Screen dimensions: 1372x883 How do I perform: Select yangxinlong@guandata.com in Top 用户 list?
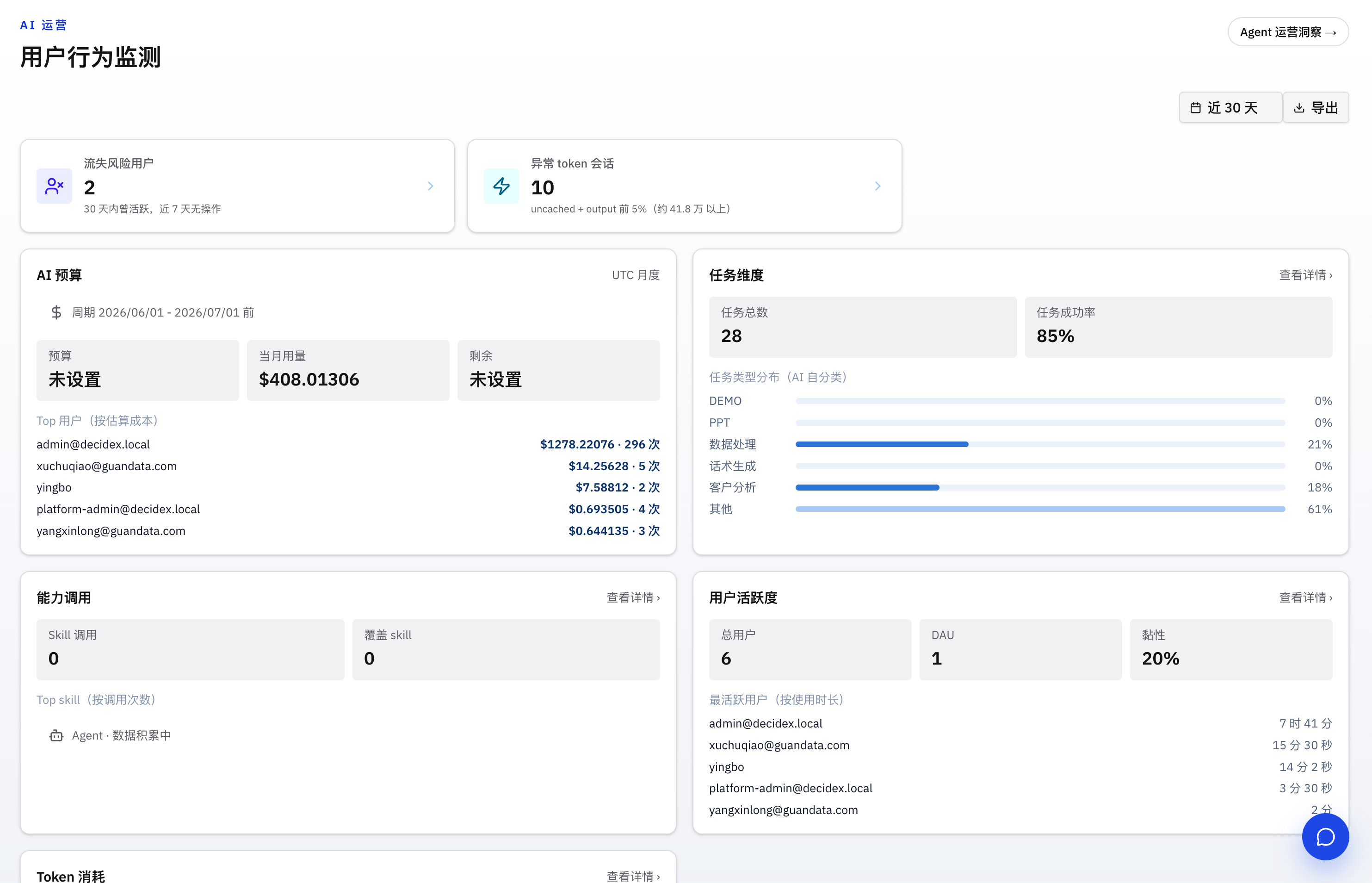[111, 531]
